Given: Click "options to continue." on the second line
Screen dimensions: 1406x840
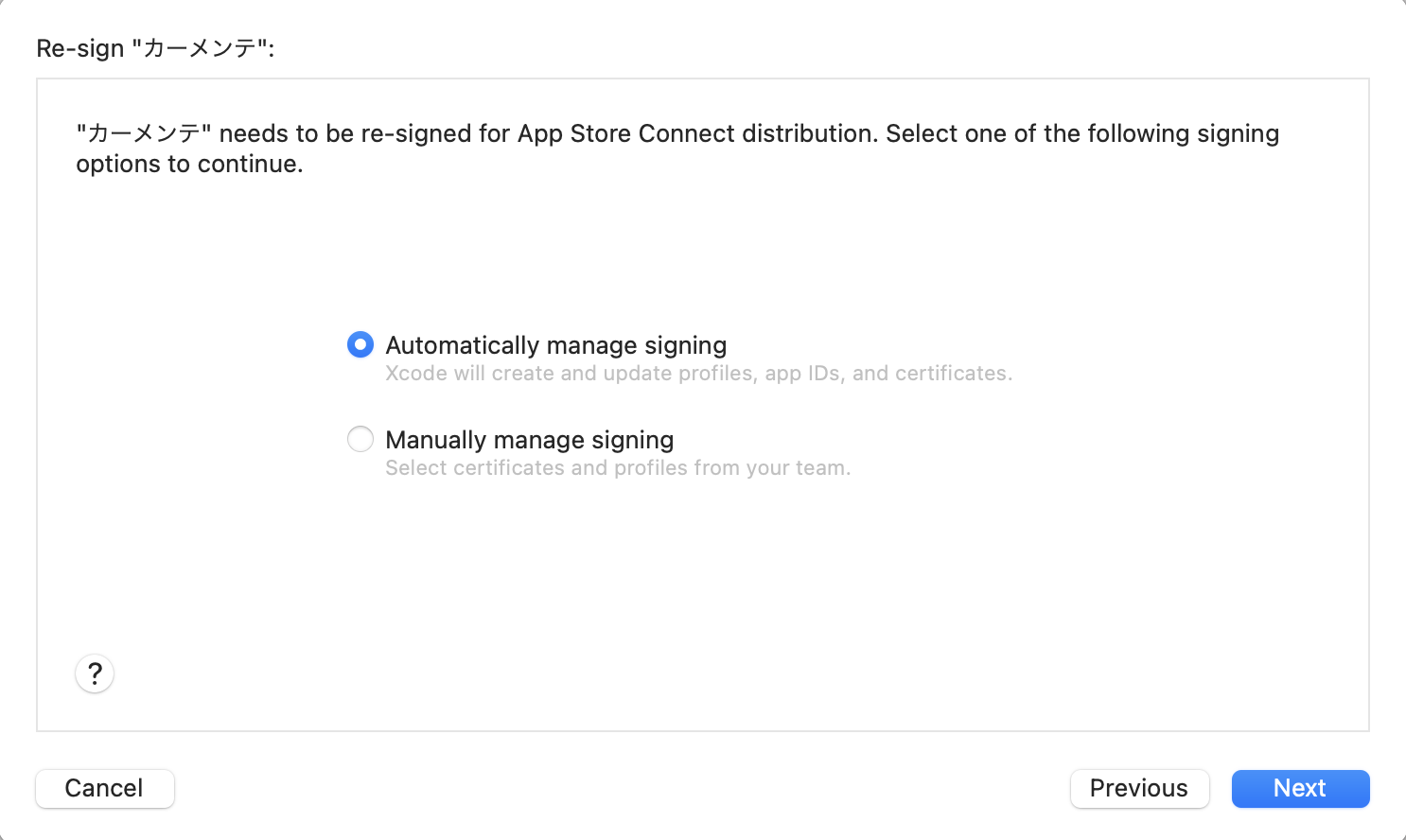Looking at the screenshot, I should (x=189, y=165).
